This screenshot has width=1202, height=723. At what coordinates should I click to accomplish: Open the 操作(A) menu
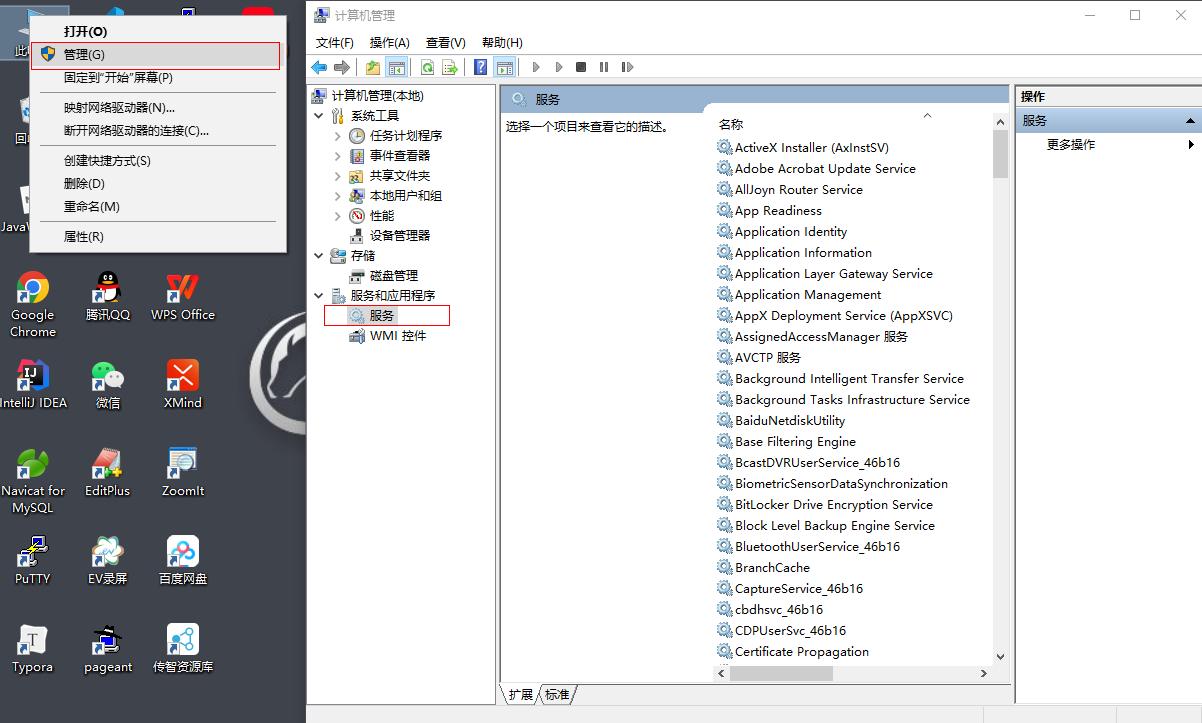pos(389,43)
